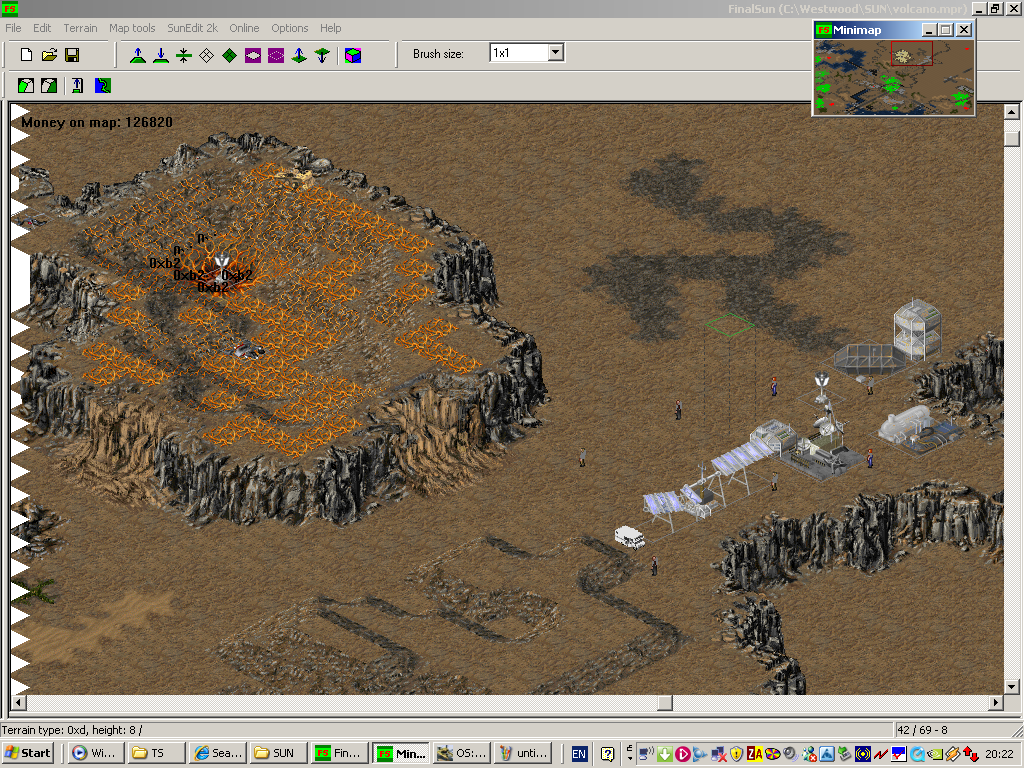The image size is (1024, 768).
Task: Select the raise ground tool (blue up arrow)
Action: 138,56
